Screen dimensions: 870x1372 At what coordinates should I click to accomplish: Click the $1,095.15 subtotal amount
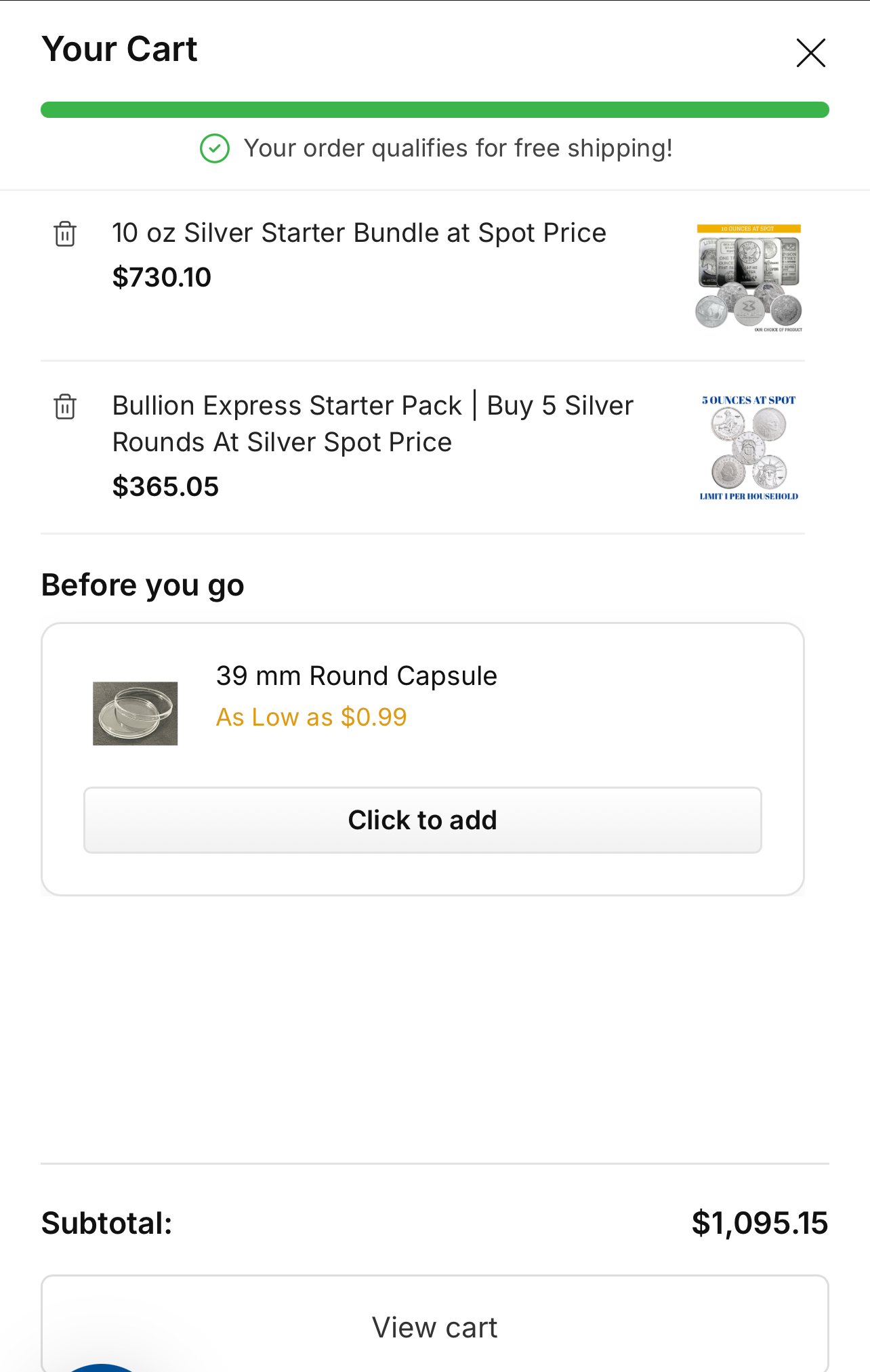click(760, 1223)
